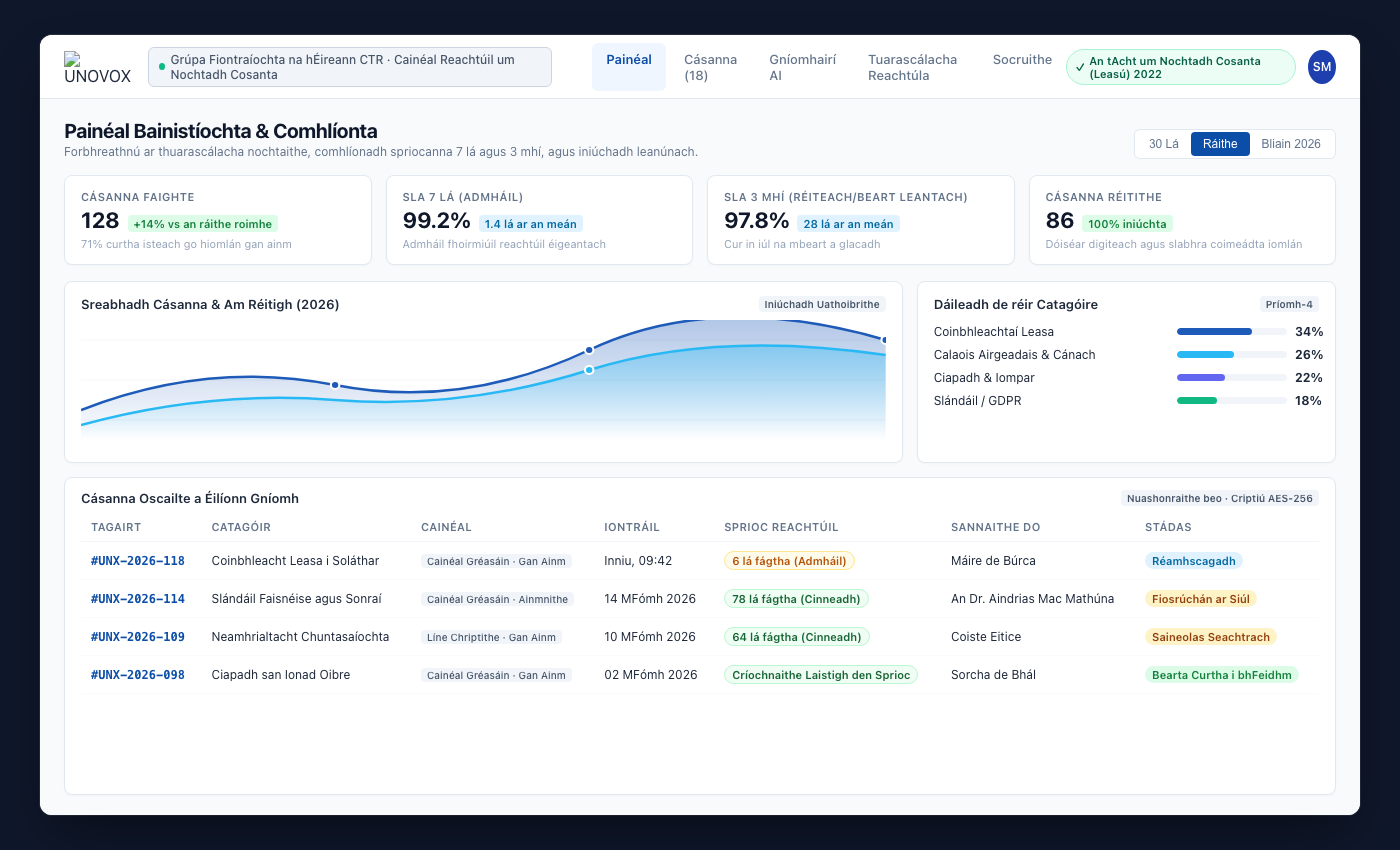Click the 99.2% SLA 7 lá value

coord(437,221)
